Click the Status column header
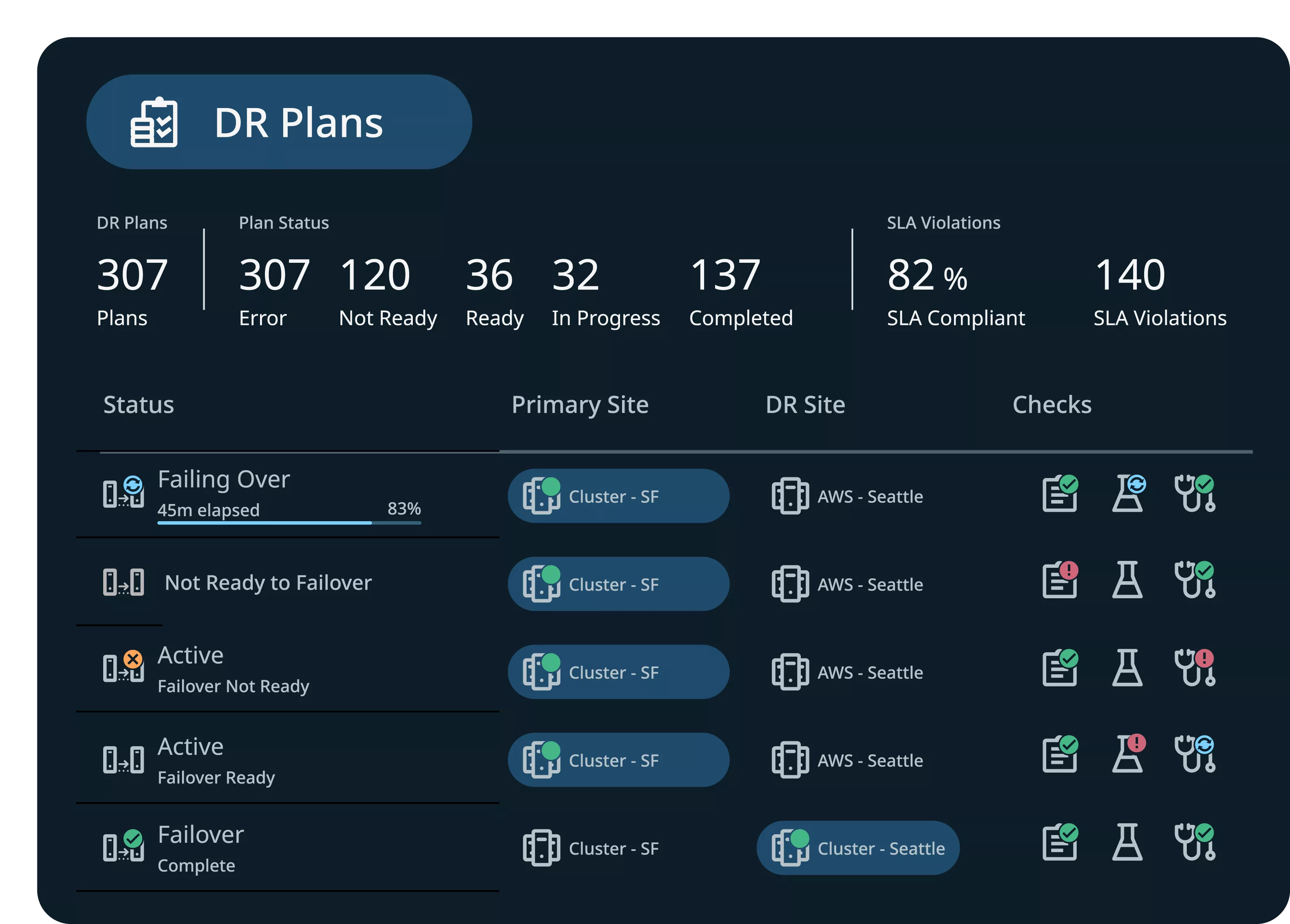1290x924 pixels. click(x=139, y=405)
